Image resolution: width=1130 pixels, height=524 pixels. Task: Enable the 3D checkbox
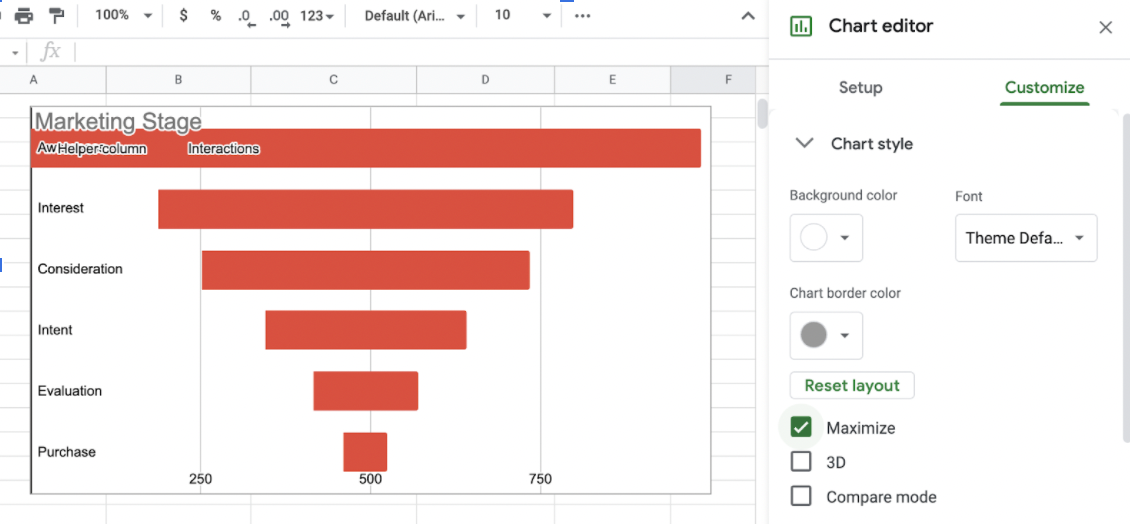pyautogui.click(x=801, y=462)
